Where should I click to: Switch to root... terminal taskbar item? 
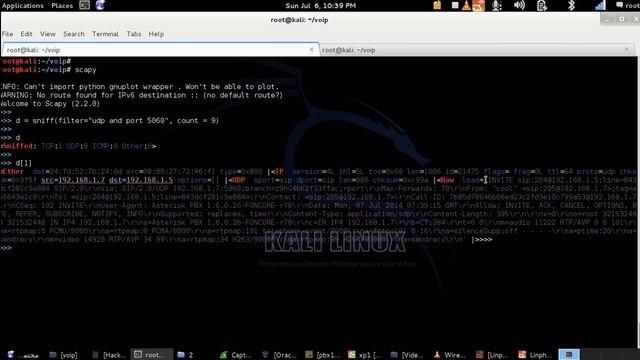coord(150,355)
